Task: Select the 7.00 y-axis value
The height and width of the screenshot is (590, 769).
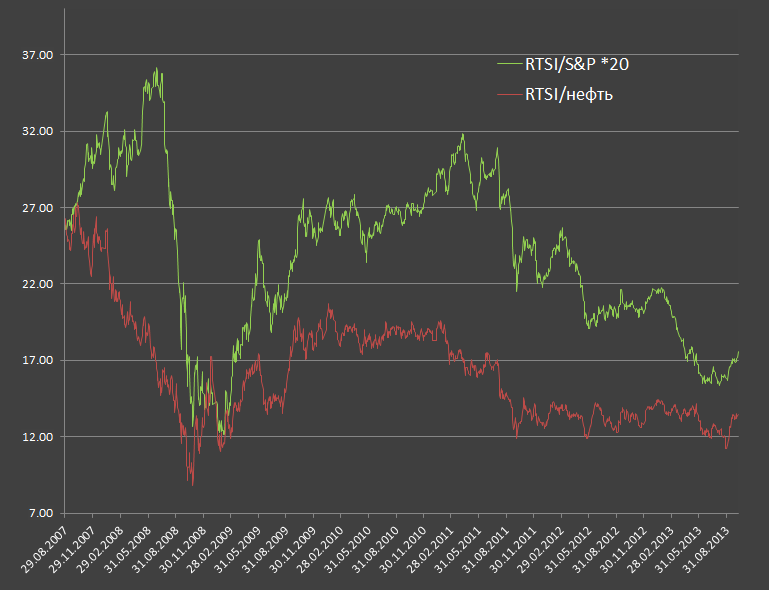Action: pyautogui.click(x=39, y=513)
